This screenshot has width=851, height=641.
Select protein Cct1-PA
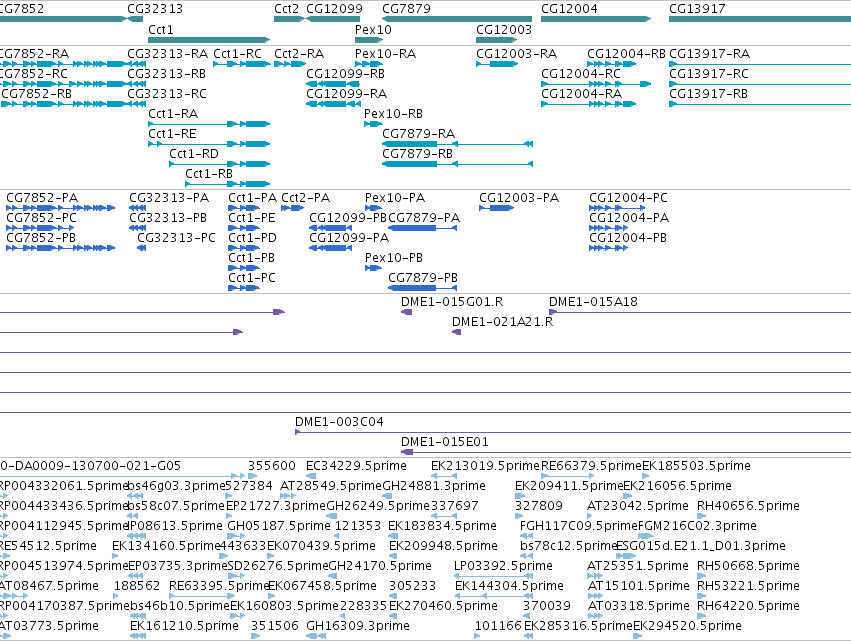[x=244, y=208]
